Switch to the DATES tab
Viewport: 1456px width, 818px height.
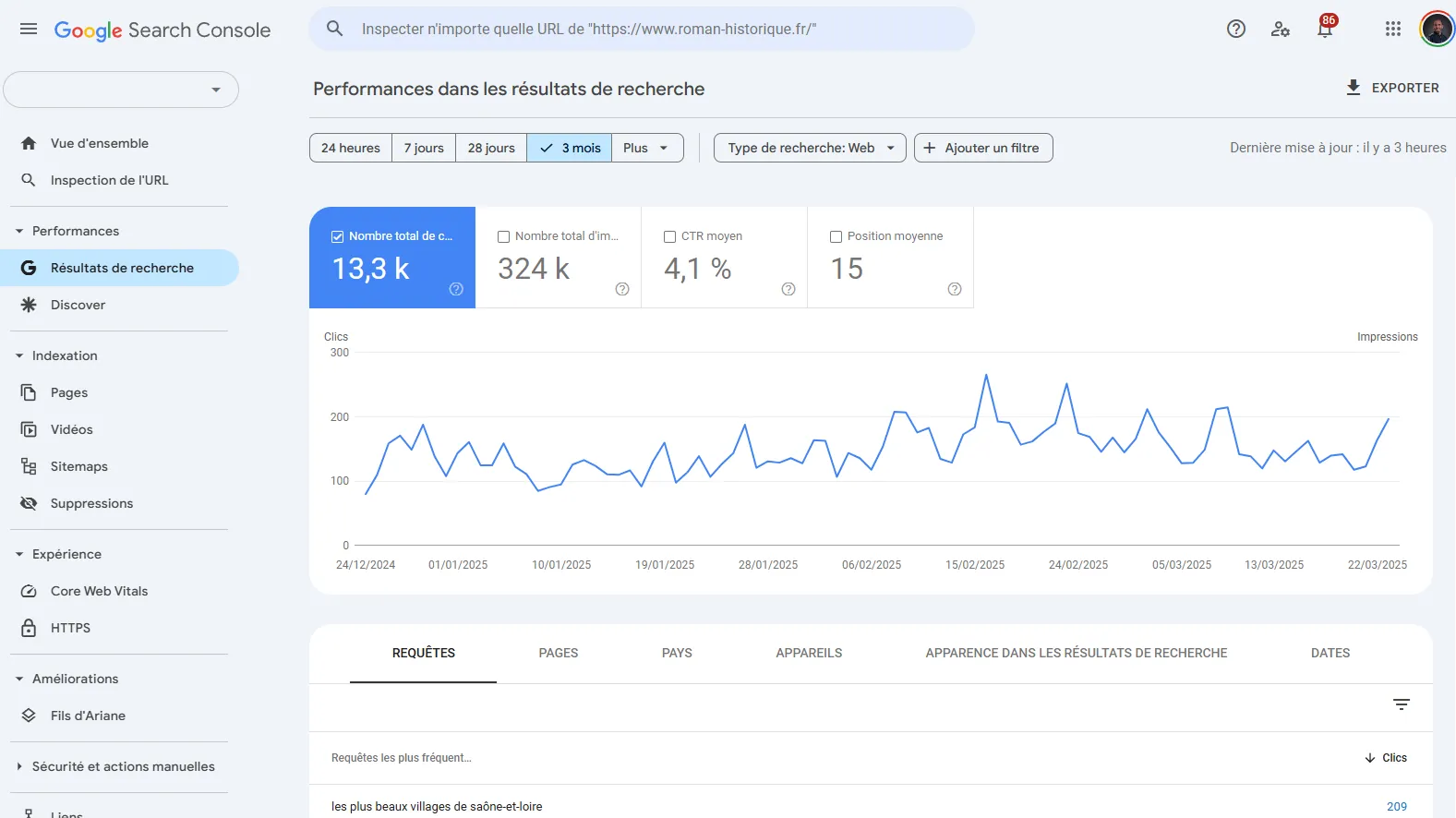tap(1330, 653)
